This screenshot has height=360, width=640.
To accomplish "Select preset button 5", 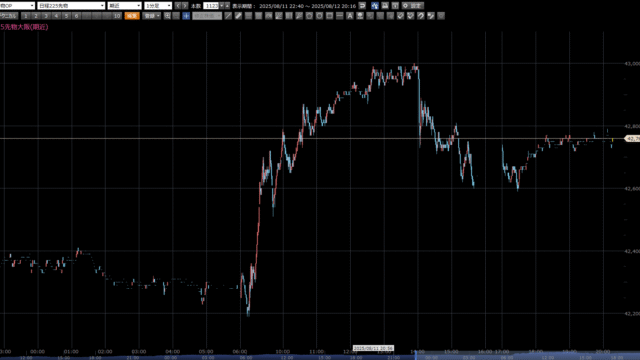I will [66, 16].
